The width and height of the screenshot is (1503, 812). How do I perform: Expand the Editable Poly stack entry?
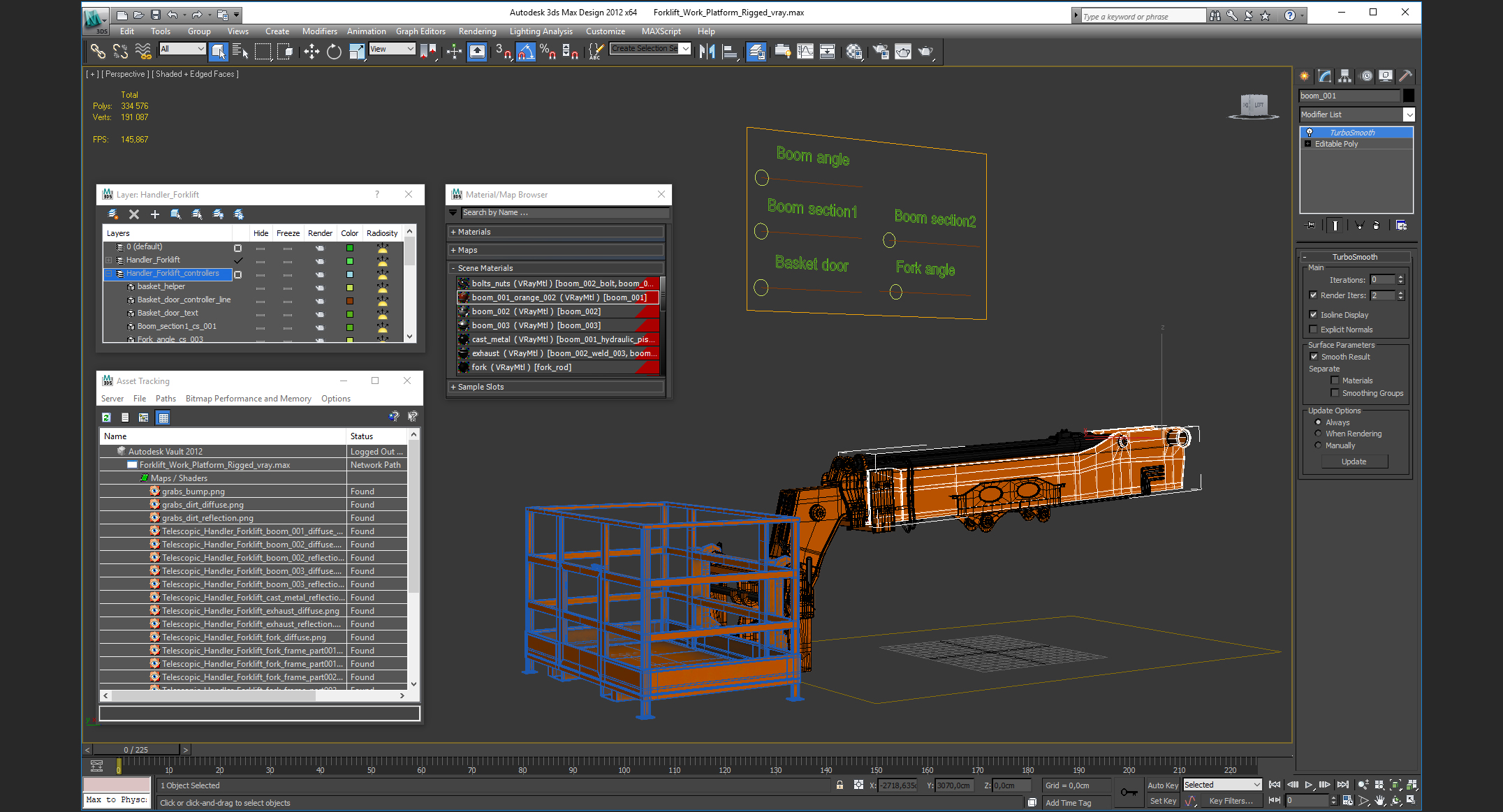1307,144
